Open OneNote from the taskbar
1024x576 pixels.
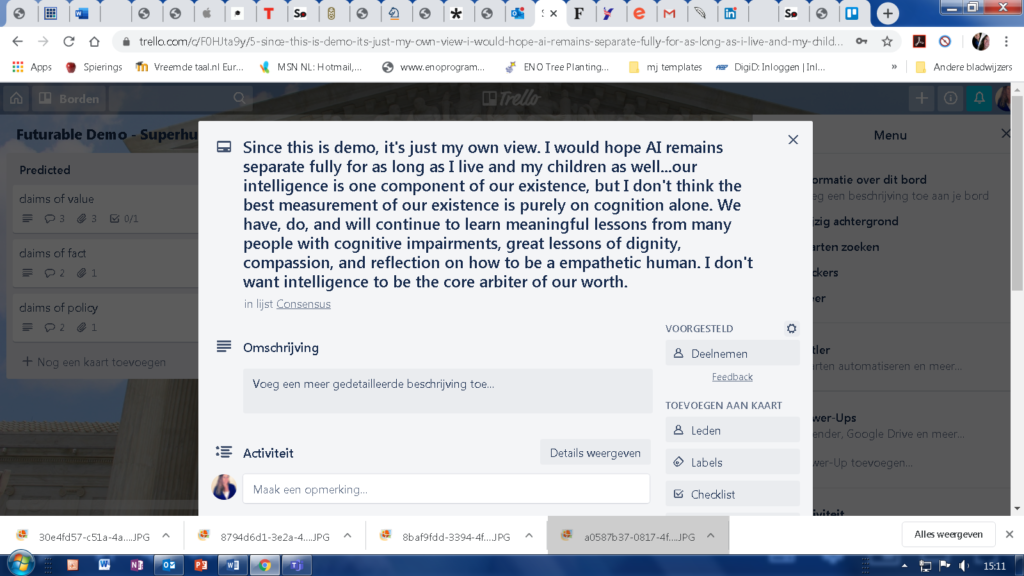click(136, 565)
